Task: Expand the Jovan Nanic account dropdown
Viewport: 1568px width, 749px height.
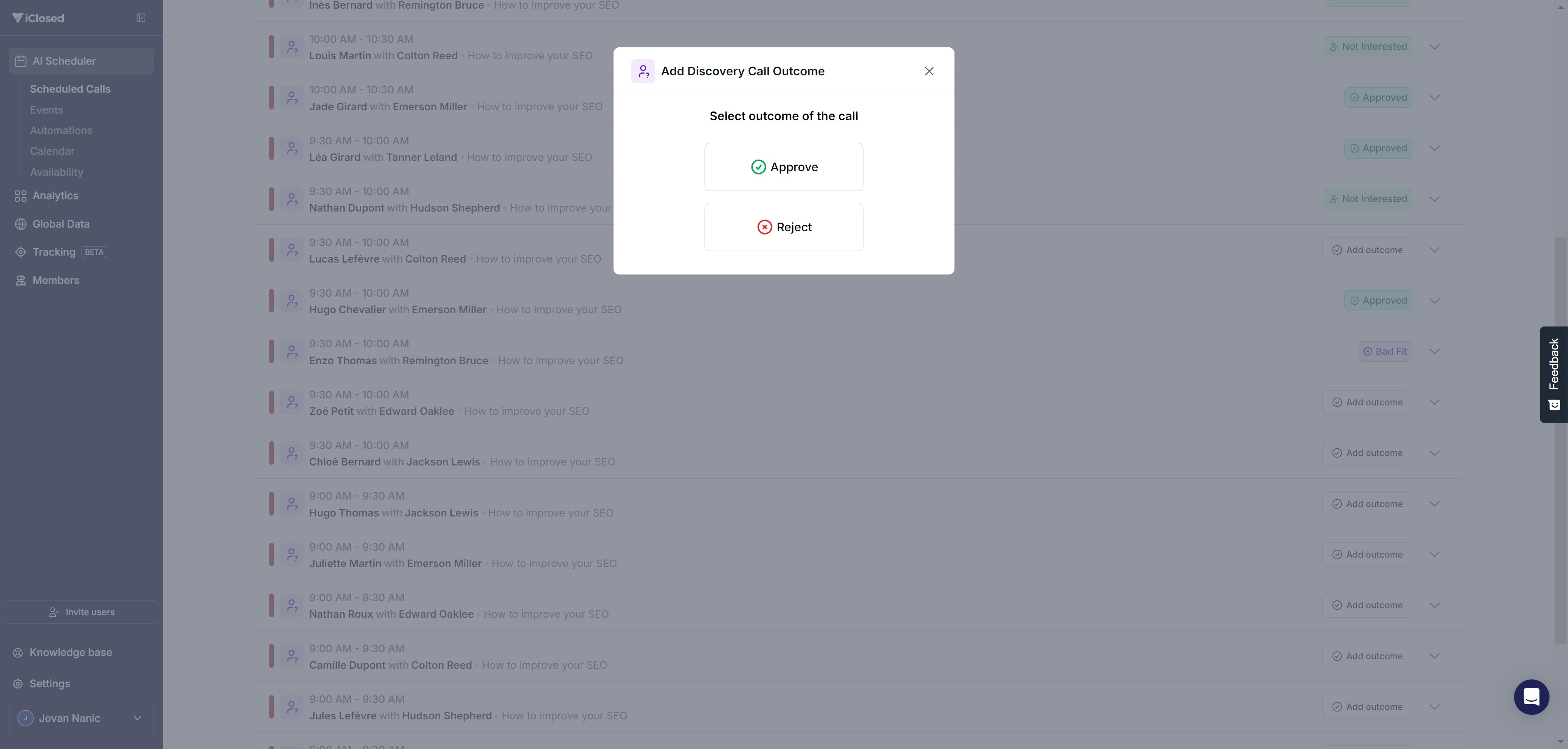Action: click(82, 719)
